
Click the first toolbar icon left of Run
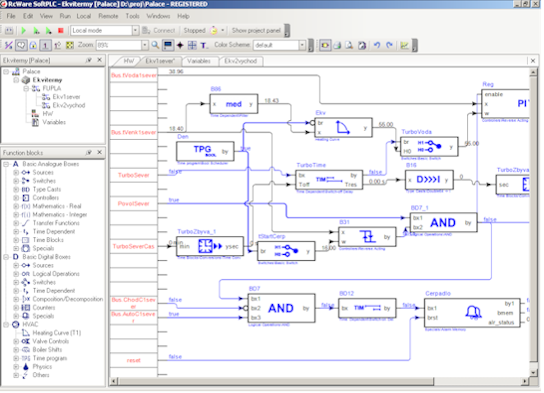pos(9,31)
